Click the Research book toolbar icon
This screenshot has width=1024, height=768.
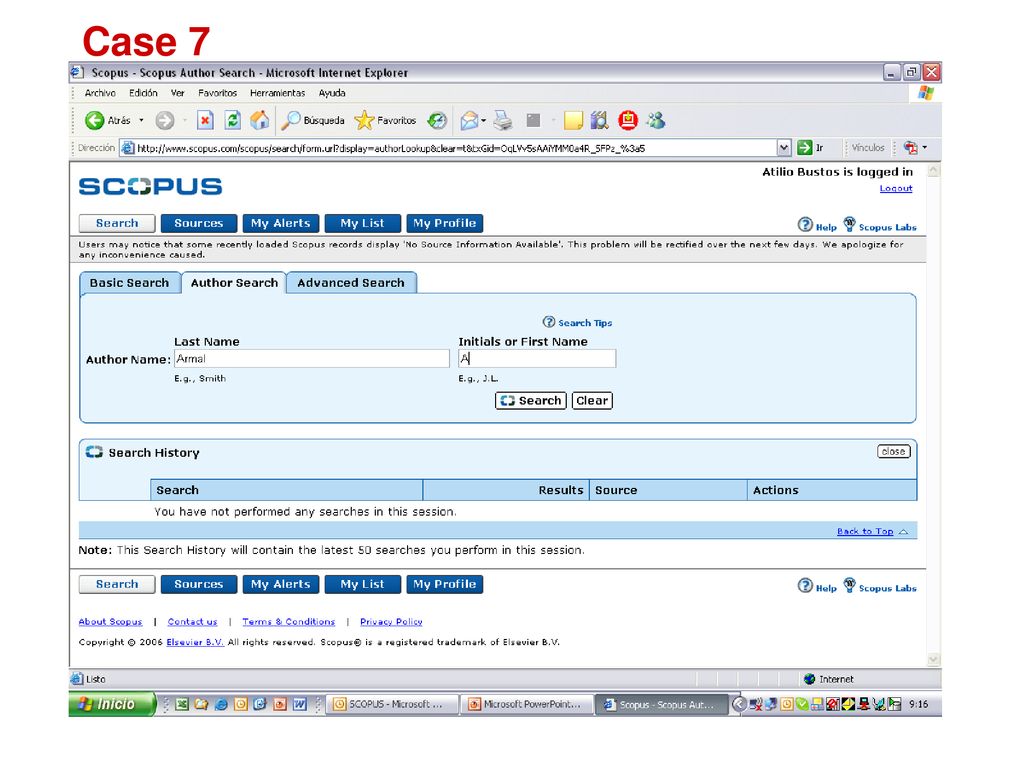pos(600,120)
